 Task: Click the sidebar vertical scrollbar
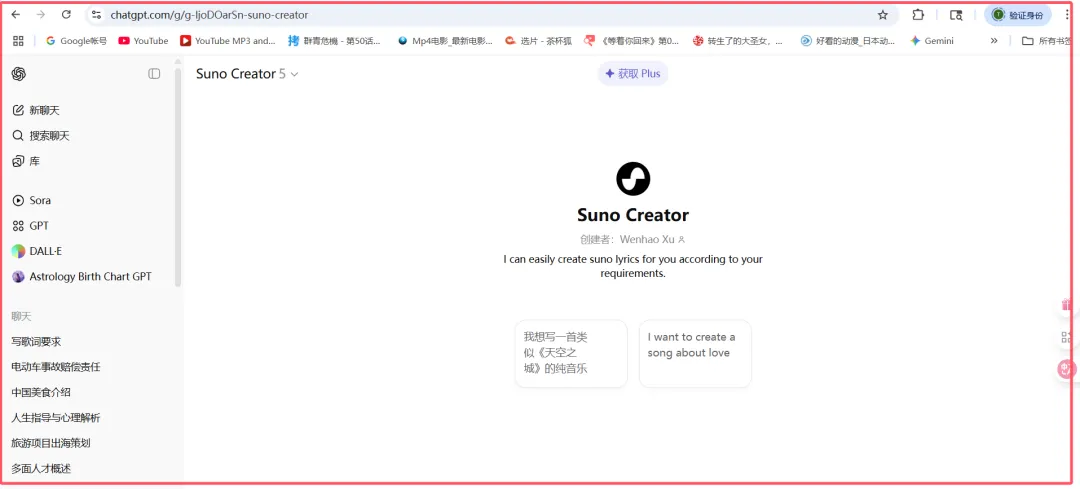[x=178, y=179]
